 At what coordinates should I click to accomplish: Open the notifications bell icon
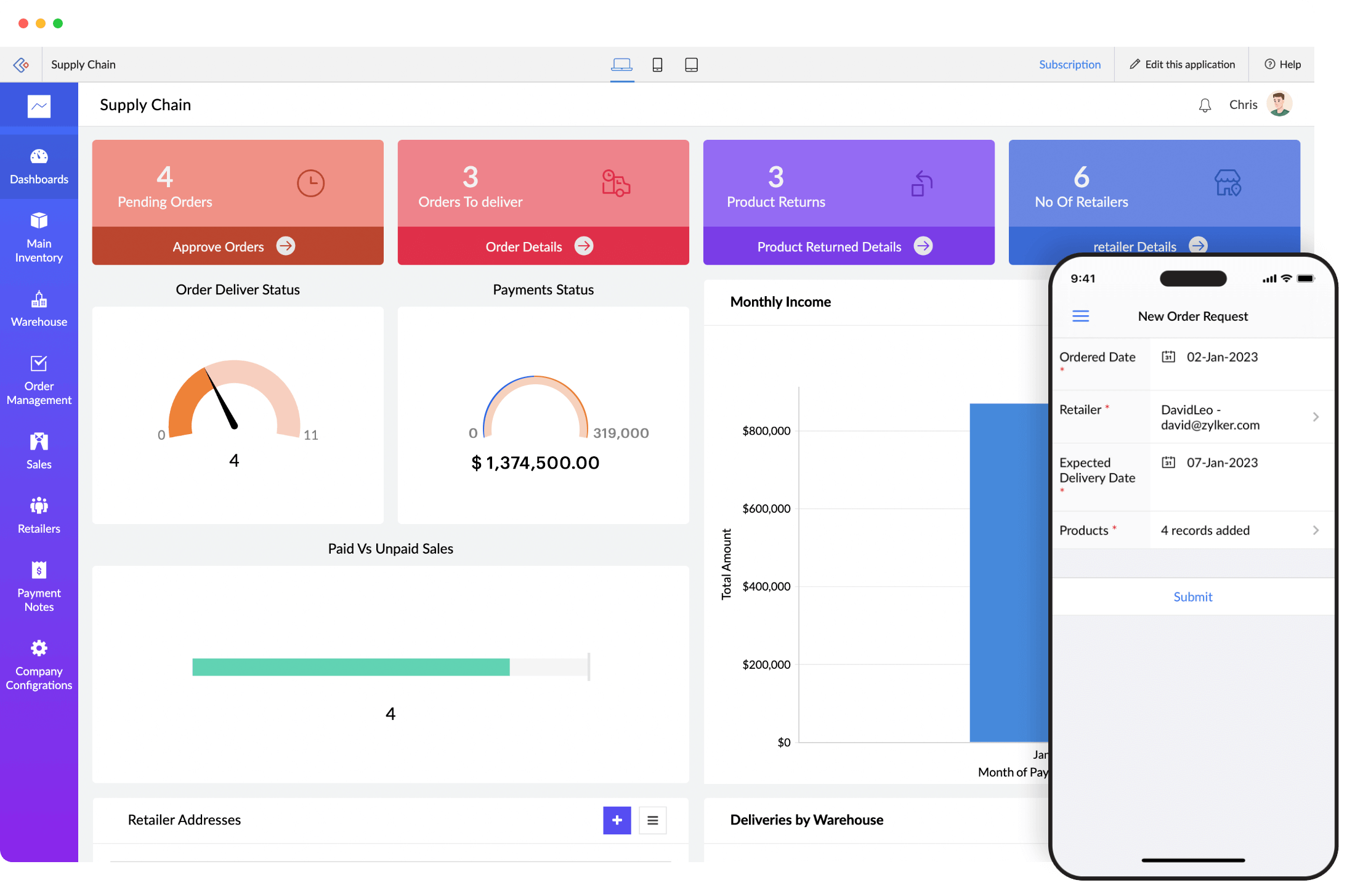click(1205, 105)
